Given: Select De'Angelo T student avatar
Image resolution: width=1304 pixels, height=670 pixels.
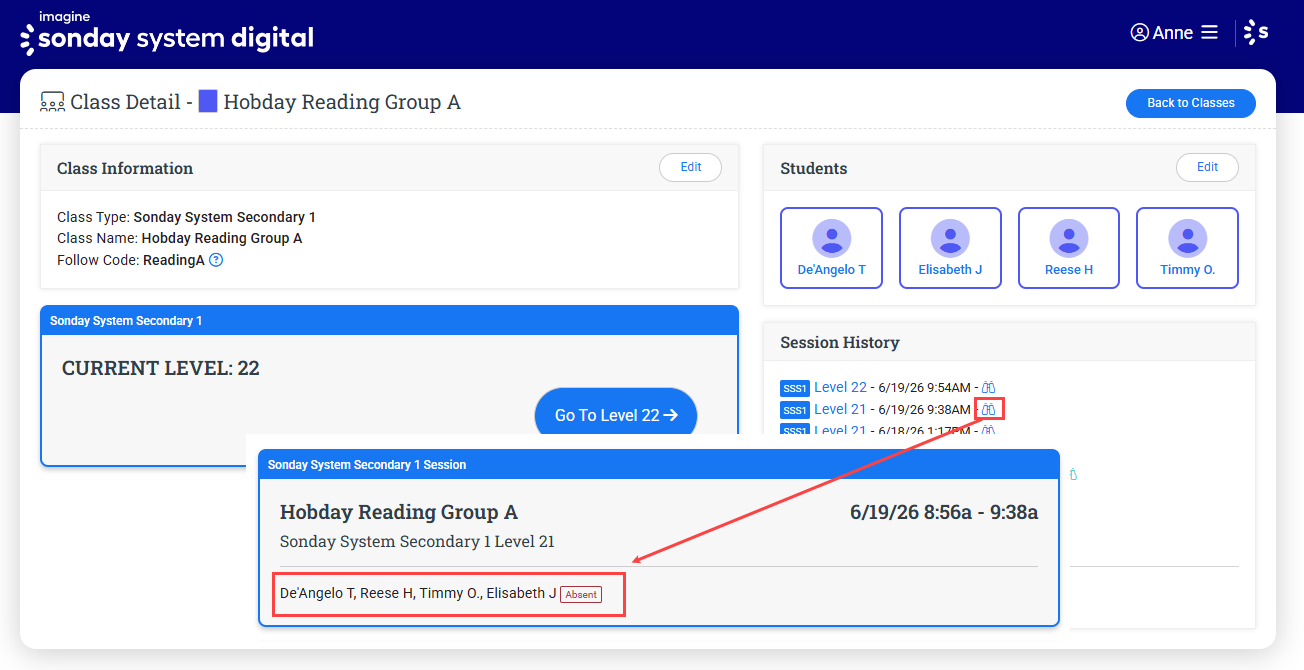Looking at the screenshot, I should coord(831,239).
